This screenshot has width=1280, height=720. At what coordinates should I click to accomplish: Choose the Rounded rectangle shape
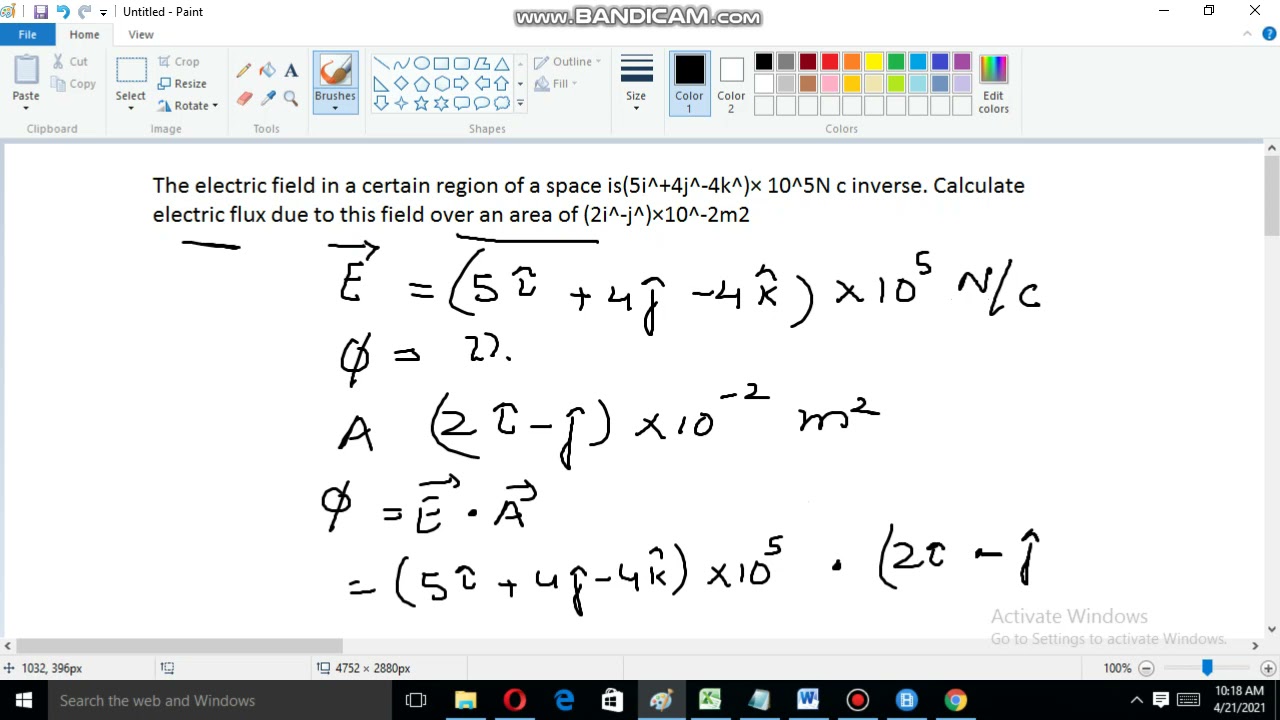point(461,63)
